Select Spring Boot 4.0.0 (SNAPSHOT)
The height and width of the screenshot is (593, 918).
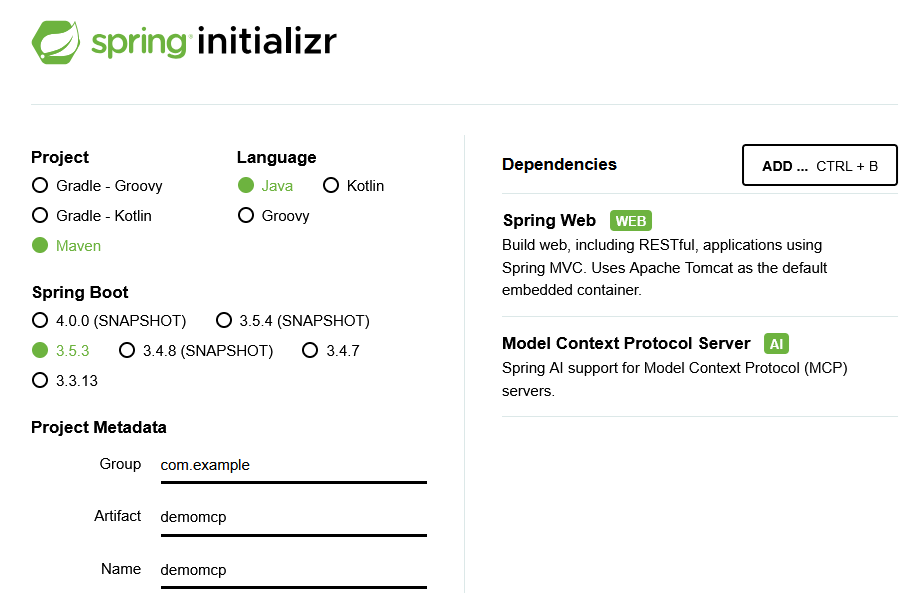40,320
